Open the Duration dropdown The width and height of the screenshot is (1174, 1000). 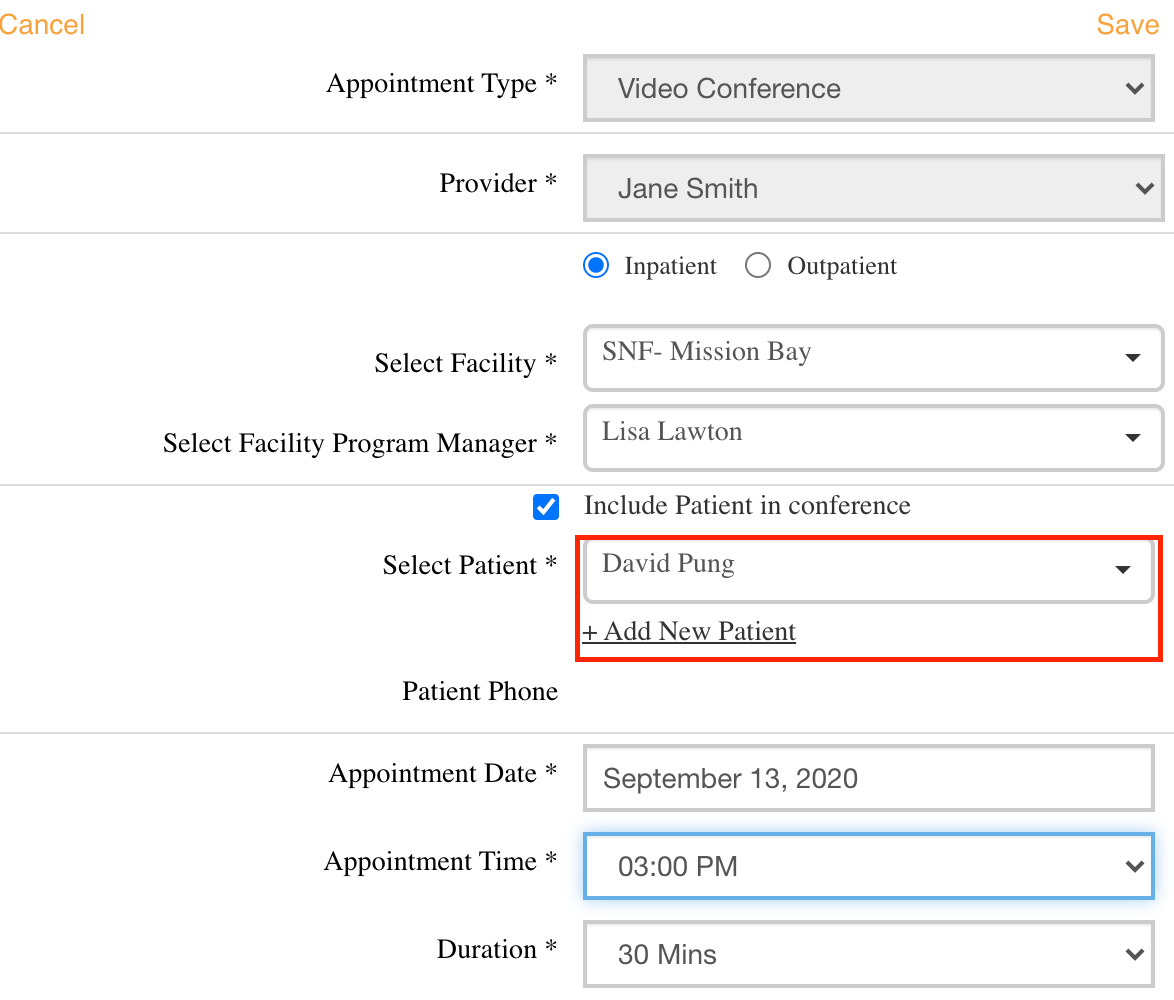click(866, 954)
